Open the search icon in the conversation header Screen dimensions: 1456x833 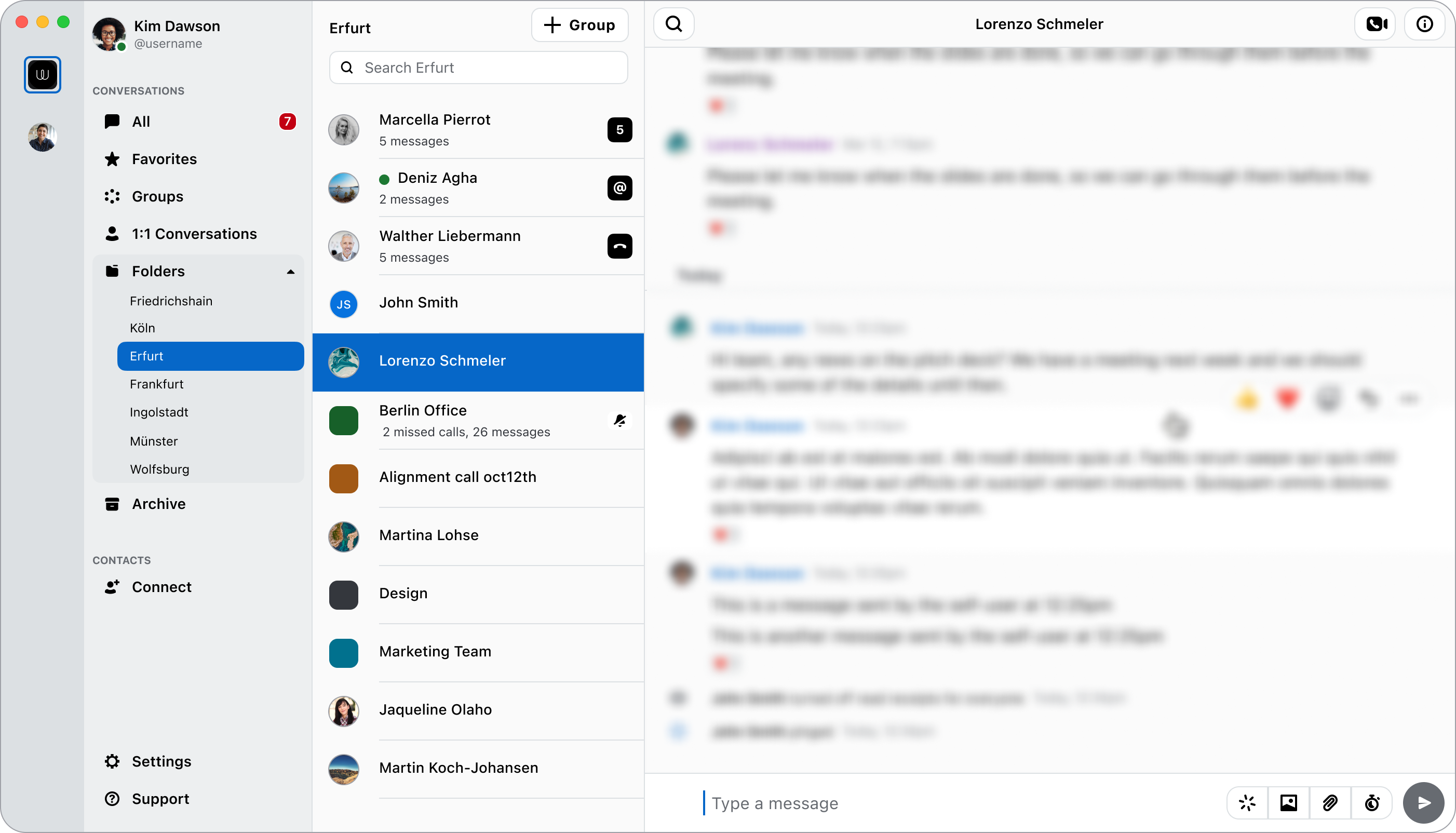(673, 24)
